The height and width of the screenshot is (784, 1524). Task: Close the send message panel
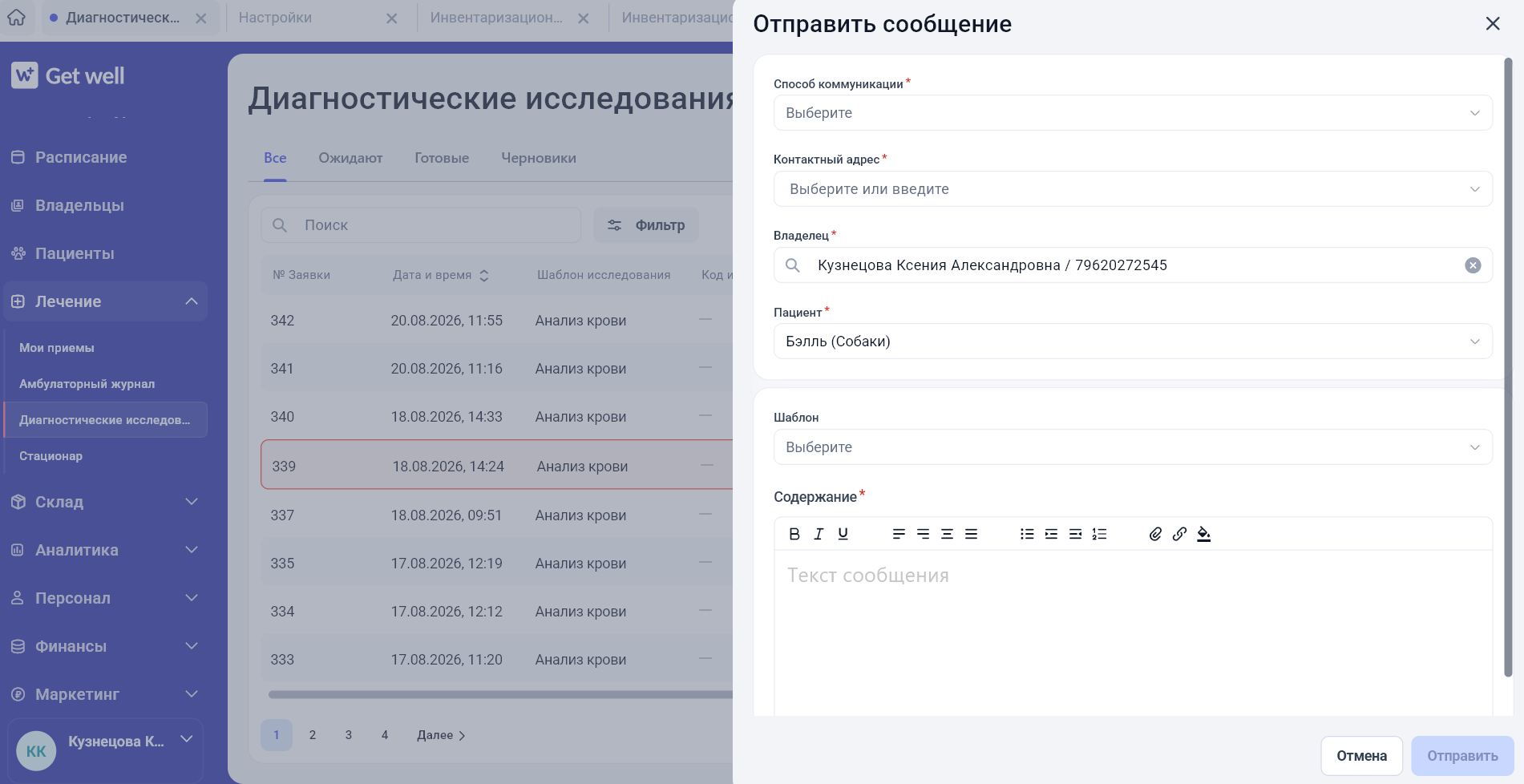1492,24
